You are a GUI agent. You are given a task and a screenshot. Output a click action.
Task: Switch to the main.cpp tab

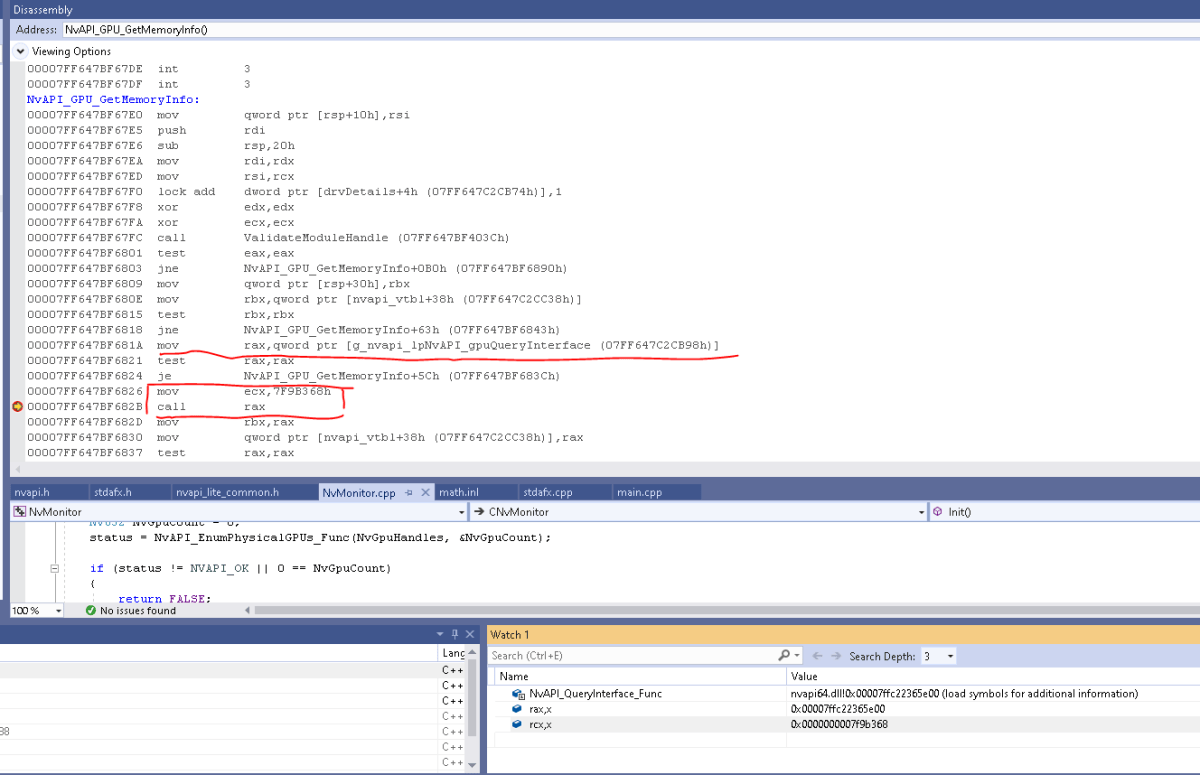pyautogui.click(x=638, y=492)
